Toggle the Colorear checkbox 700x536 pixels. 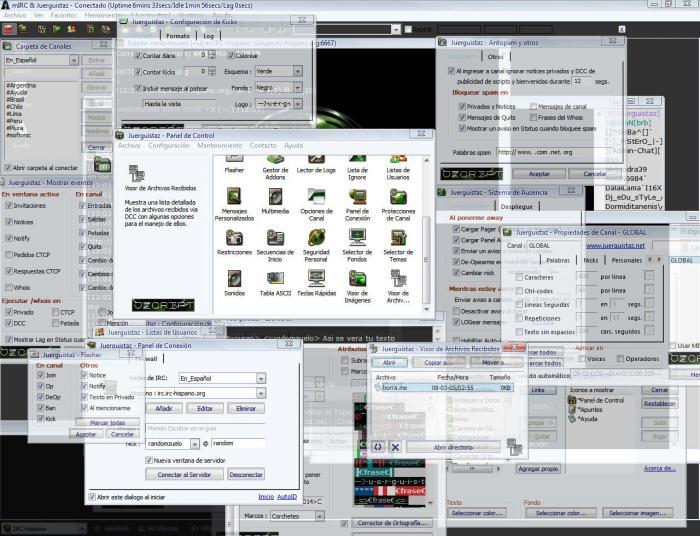pos(231,55)
